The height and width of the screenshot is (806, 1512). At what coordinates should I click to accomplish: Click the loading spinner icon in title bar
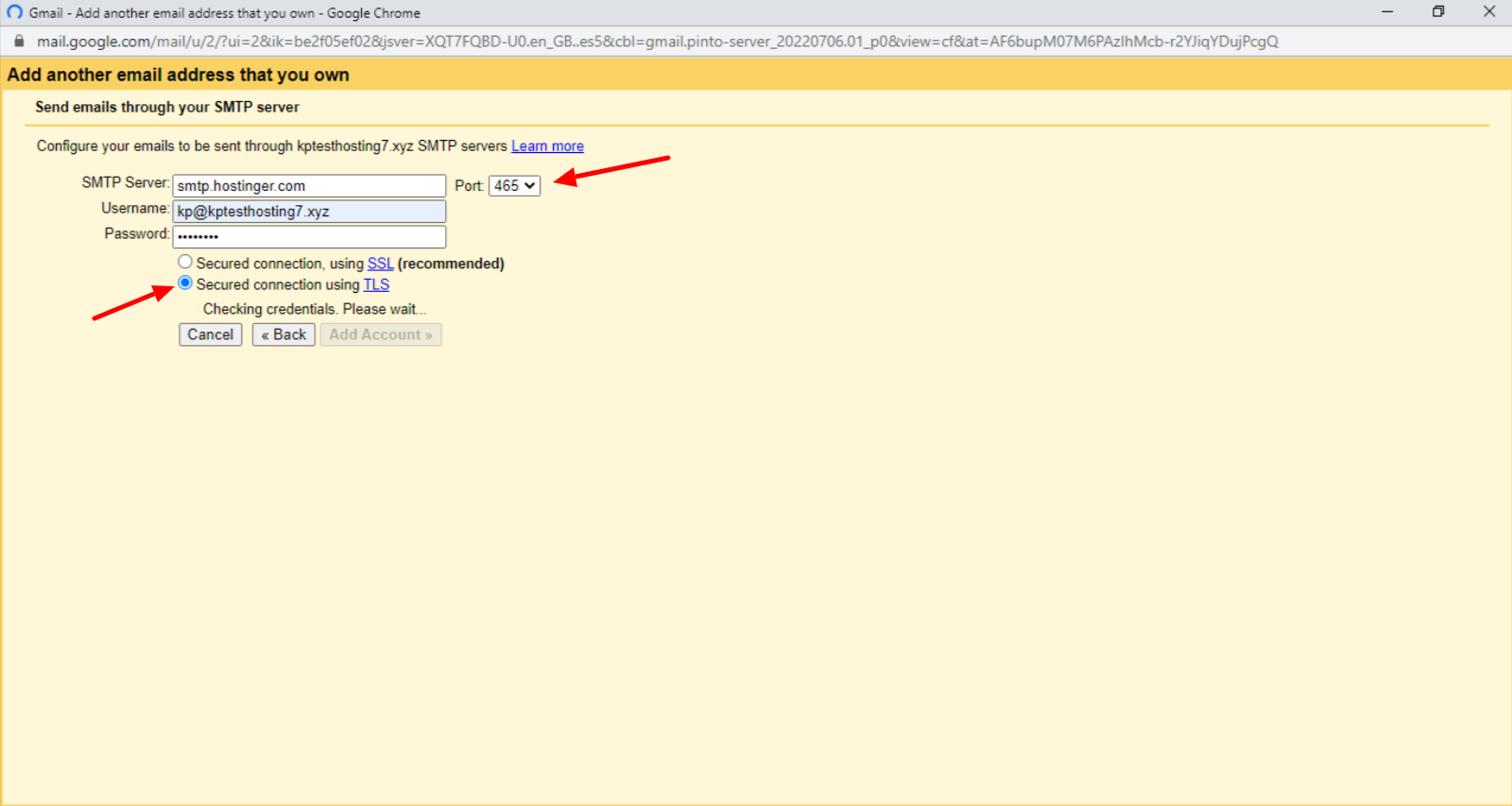click(14, 12)
